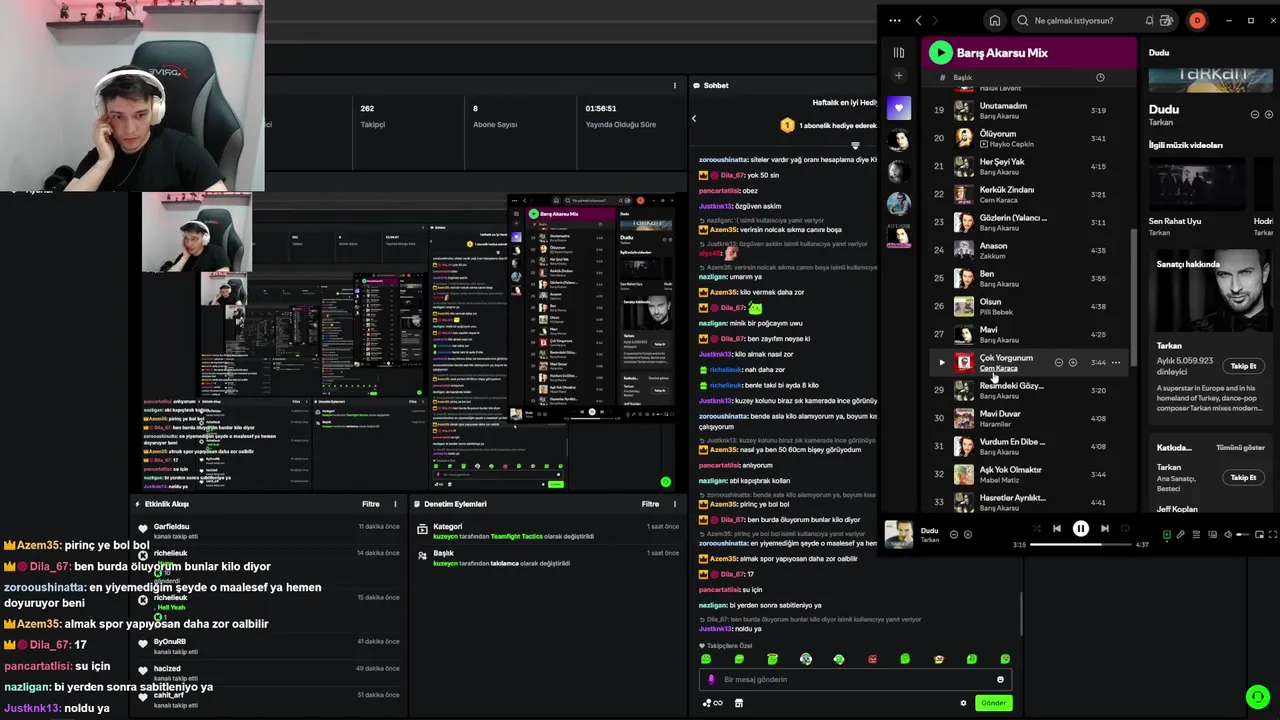Open Spotify friend activity icon
The height and width of the screenshot is (720, 1280).
pos(1167,20)
